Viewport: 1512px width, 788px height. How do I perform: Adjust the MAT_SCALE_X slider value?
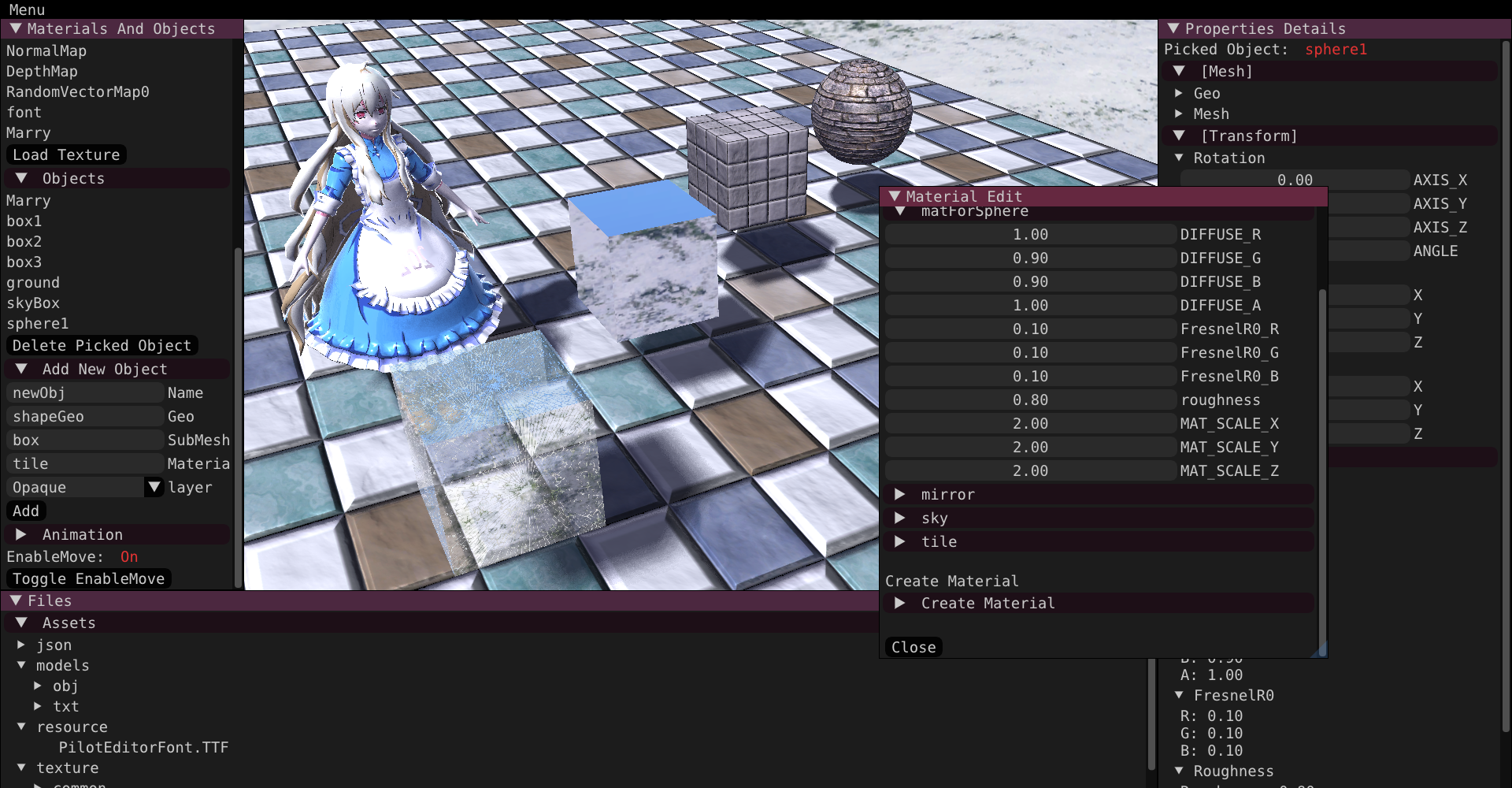click(1030, 424)
